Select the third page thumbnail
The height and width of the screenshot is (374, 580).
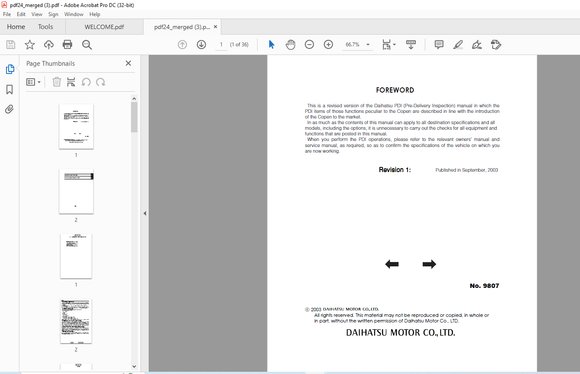tap(76, 256)
